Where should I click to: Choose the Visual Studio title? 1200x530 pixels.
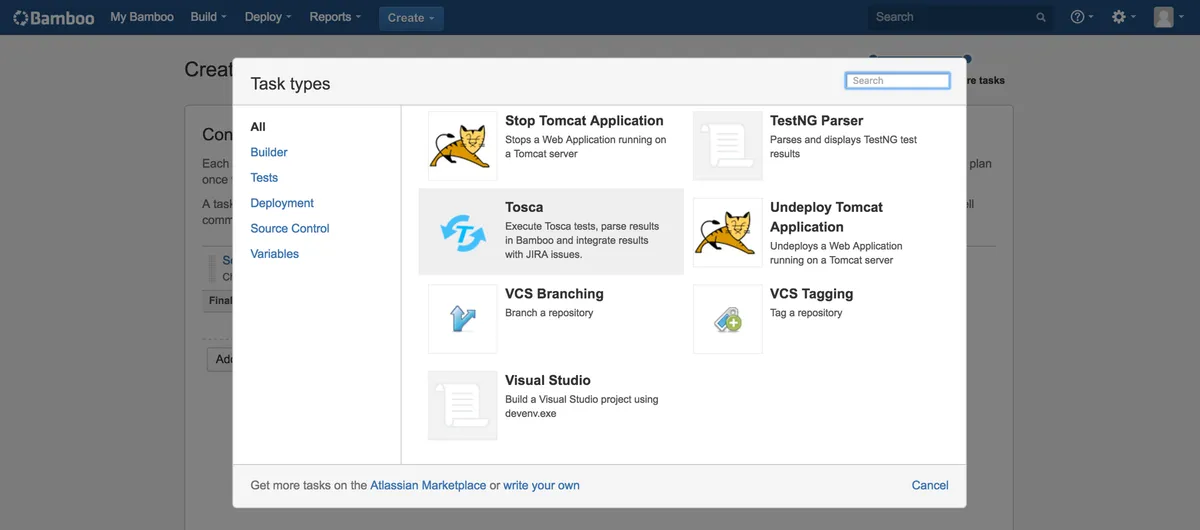(548, 380)
